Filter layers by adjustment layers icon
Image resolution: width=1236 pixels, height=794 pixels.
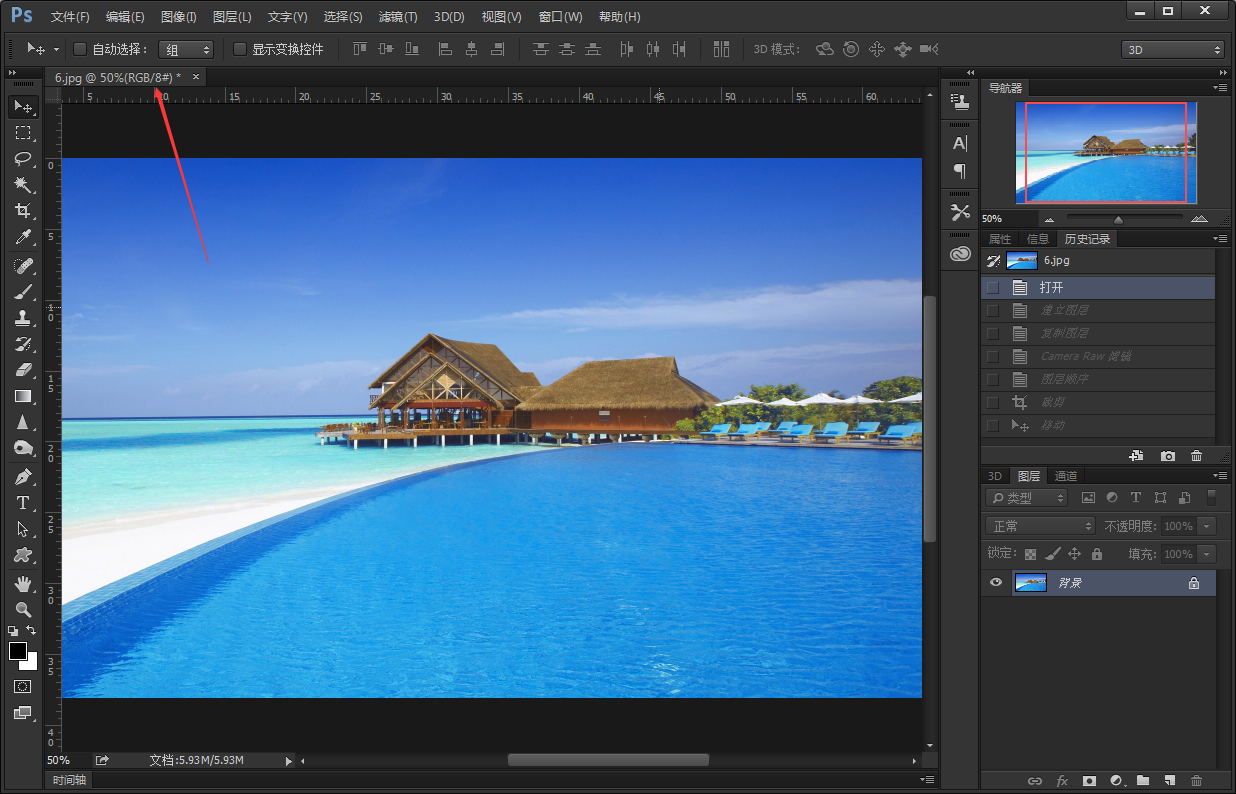(x=1112, y=498)
